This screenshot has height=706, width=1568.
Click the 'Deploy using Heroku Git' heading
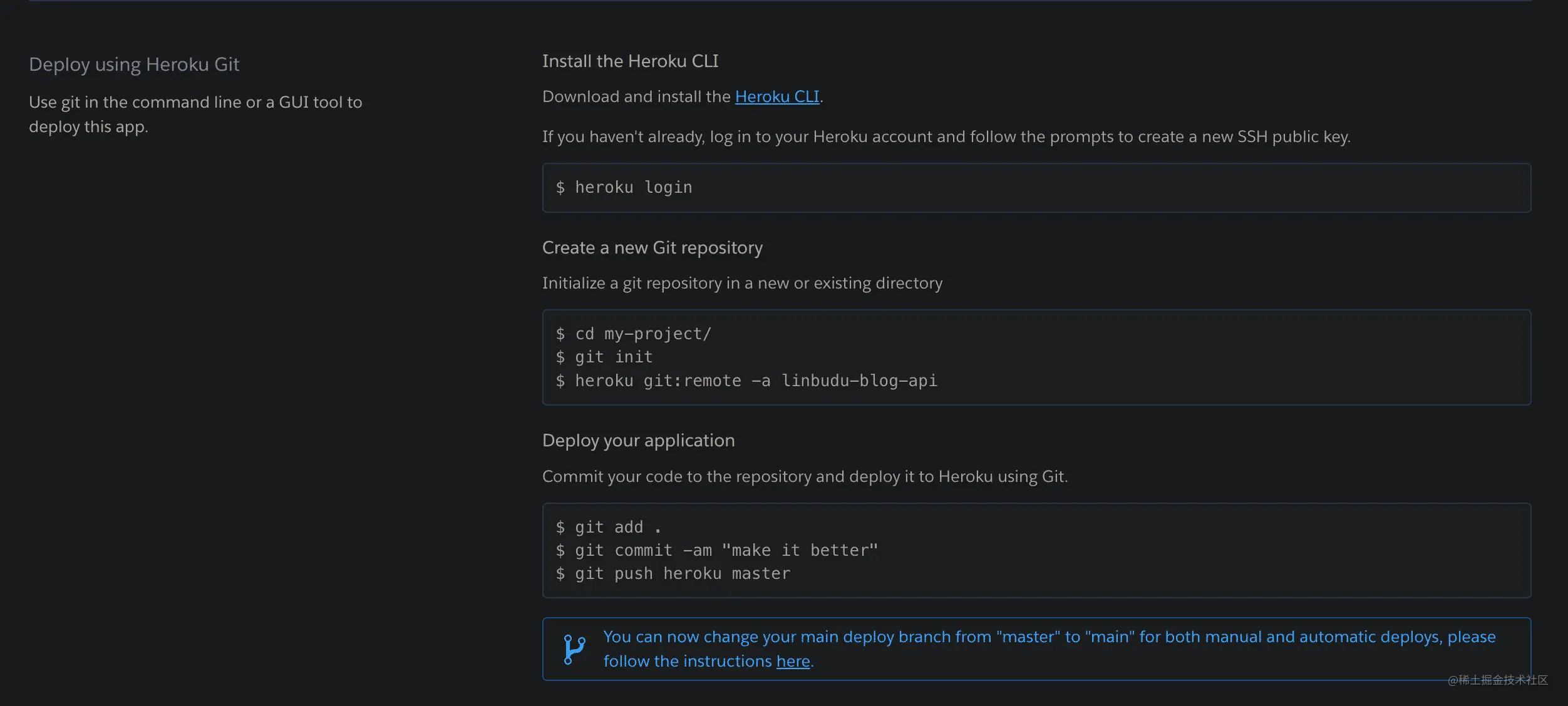[x=134, y=64]
